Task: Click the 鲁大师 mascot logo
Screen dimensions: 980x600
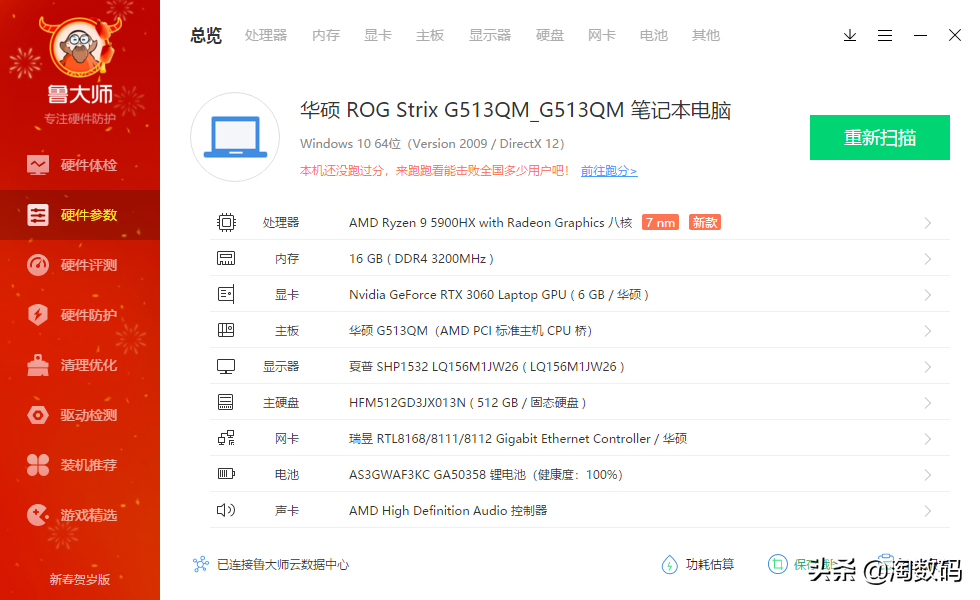Action: [79, 47]
